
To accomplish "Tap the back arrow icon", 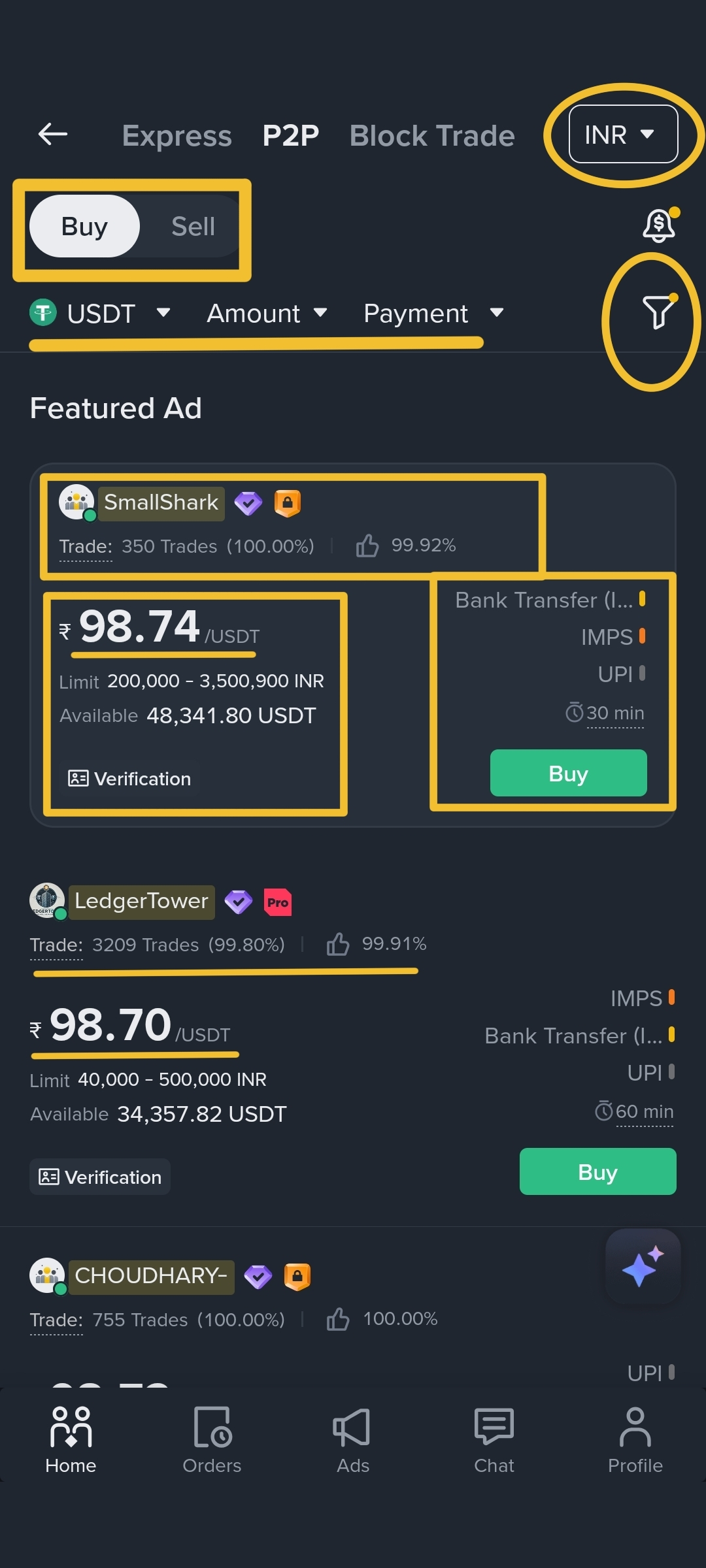I will pos(53,135).
